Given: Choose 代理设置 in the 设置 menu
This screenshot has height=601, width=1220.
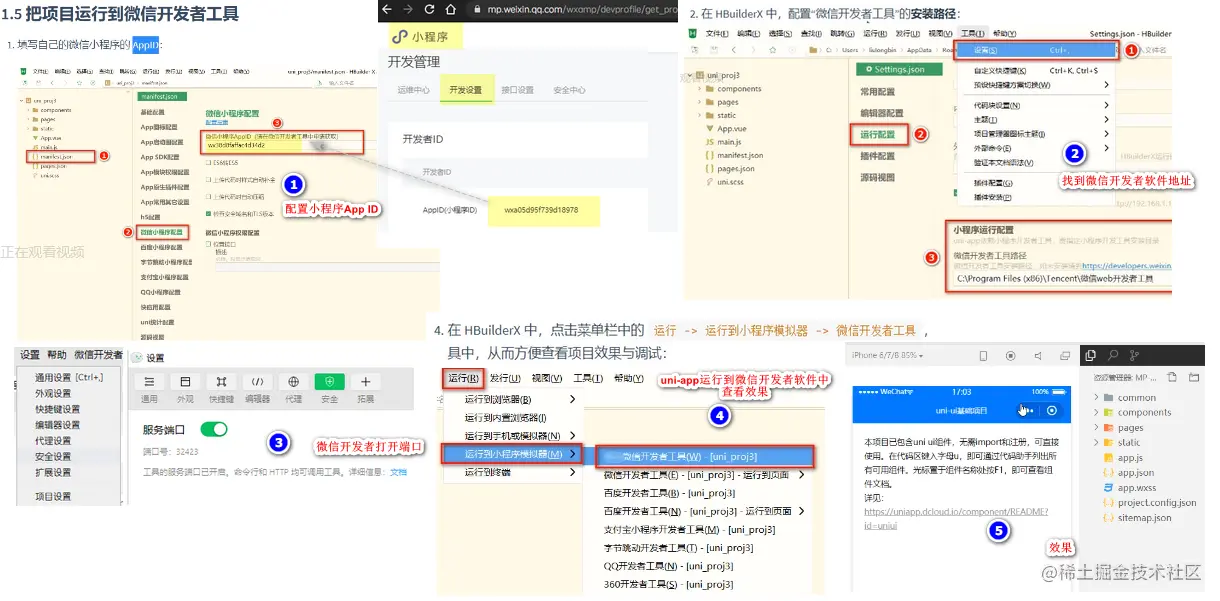Looking at the screenshot, I should (x=53, y=440).
